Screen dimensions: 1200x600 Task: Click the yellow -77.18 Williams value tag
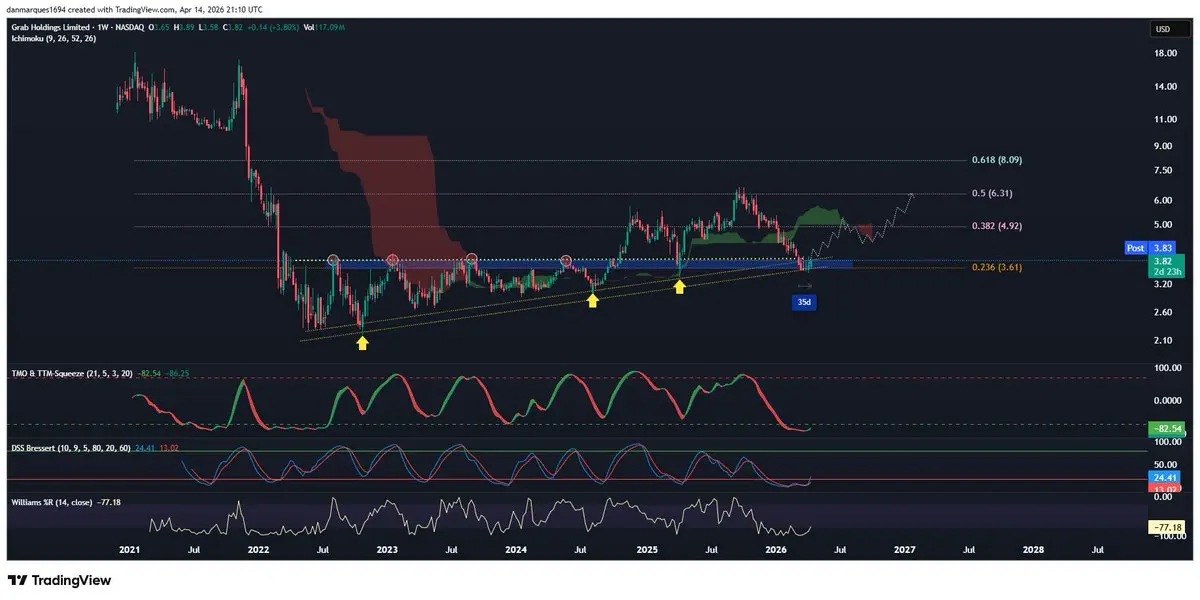[x=1167, y=527]
